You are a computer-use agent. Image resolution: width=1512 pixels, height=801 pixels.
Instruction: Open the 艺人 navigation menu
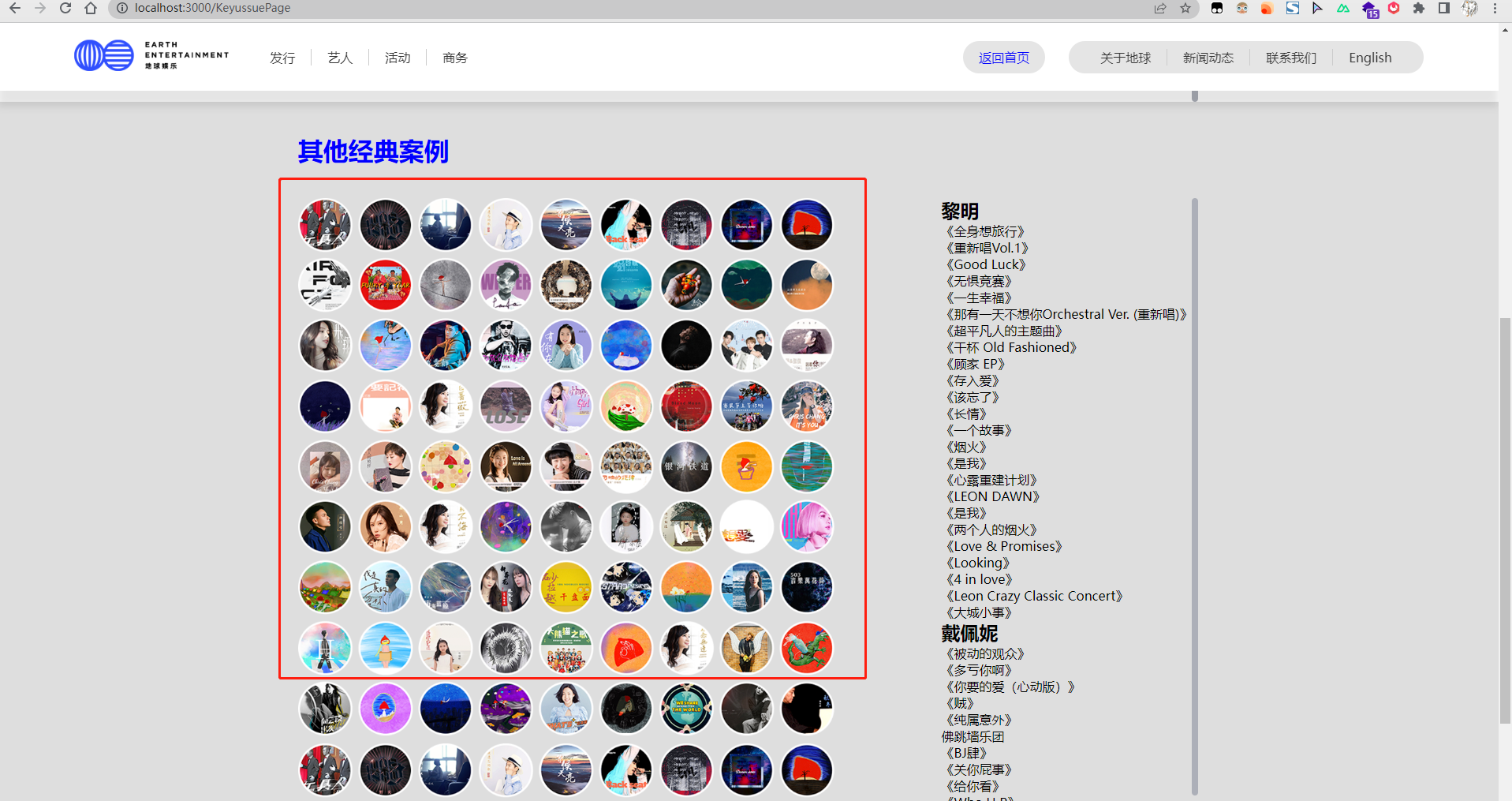[340, 58]
